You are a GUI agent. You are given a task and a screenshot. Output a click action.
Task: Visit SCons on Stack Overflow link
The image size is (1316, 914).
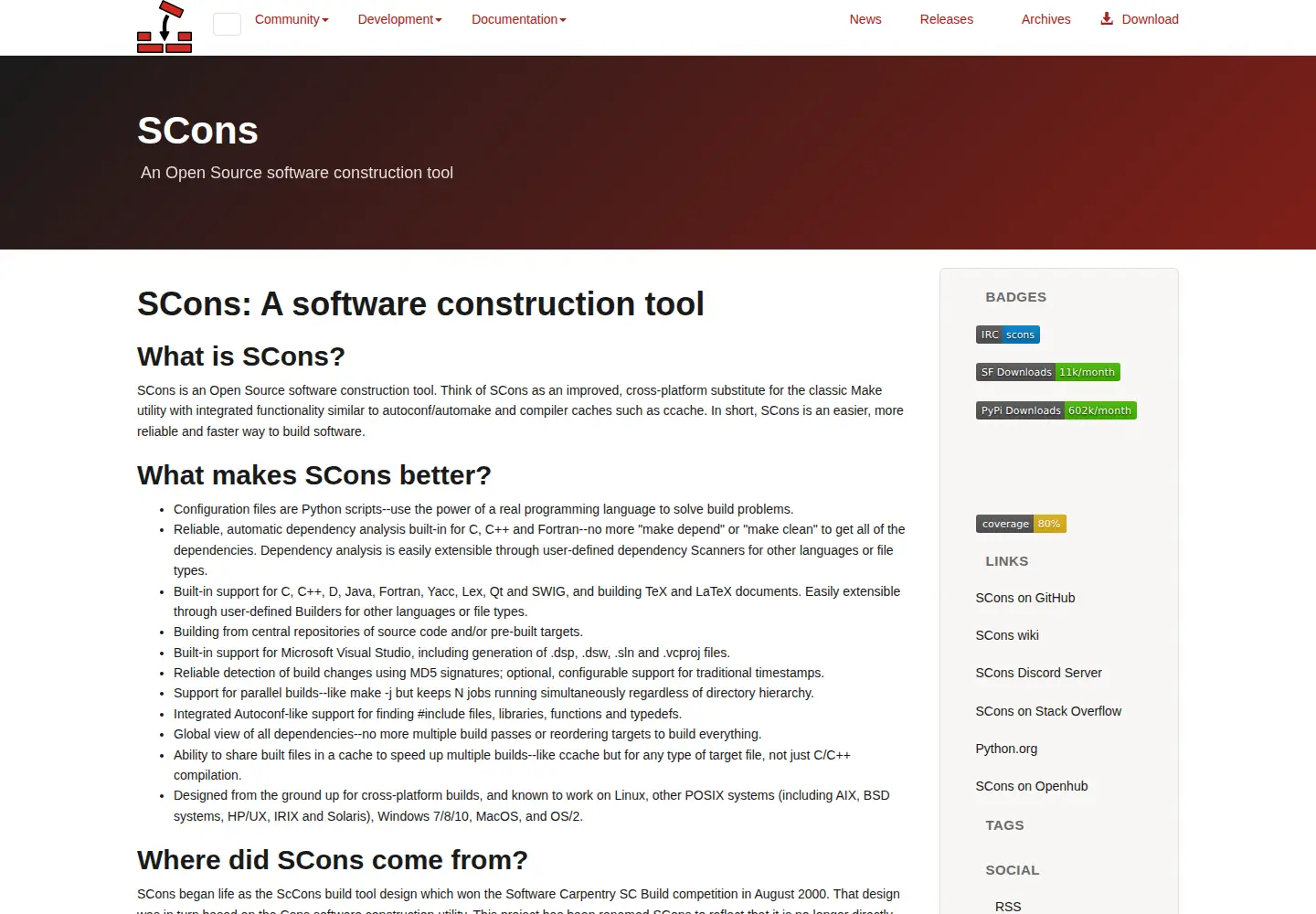pyautogui.click(x=1048, y=711)
